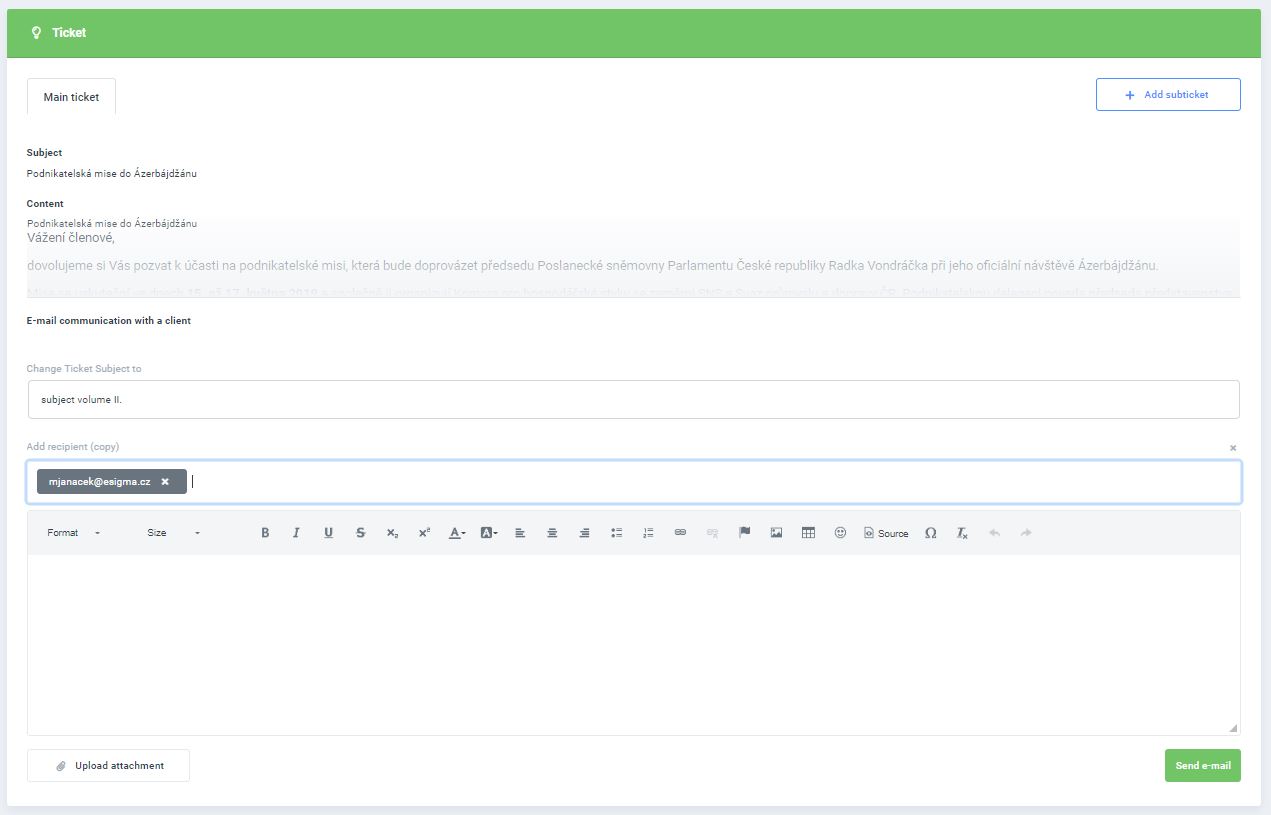Toggle strikethrough formatting
Viewport: 1271px width, 815px height.
pos(360,533)
